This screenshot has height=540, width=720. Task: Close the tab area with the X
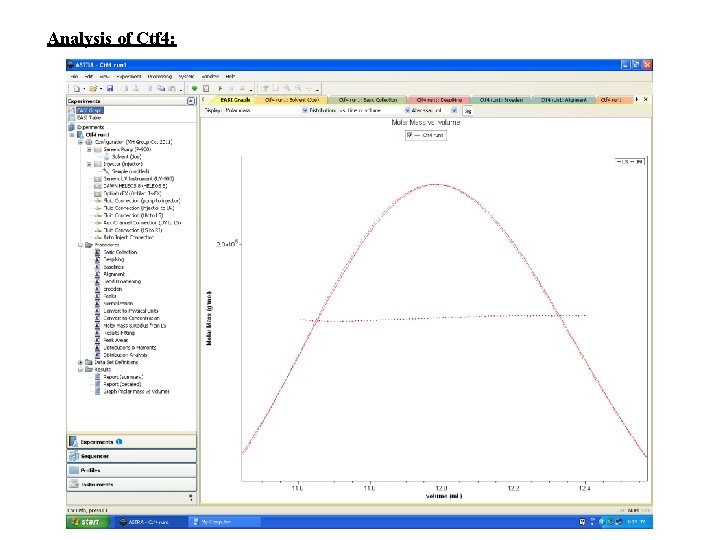pyautogui.click(x=646, y=99)
